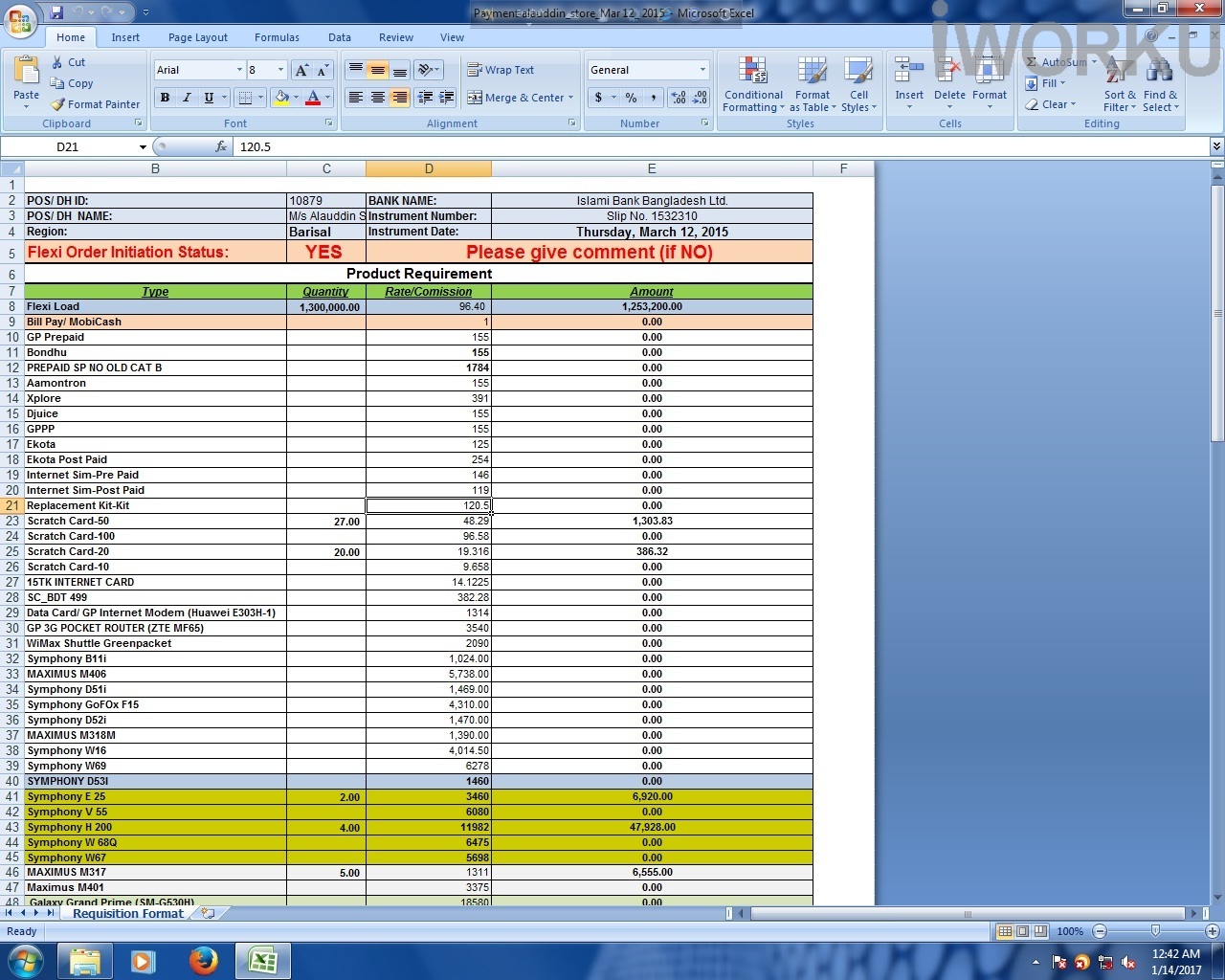Click the Increase Decimal icon
This screenshot has height=980, width=1225.
(679, 98)
